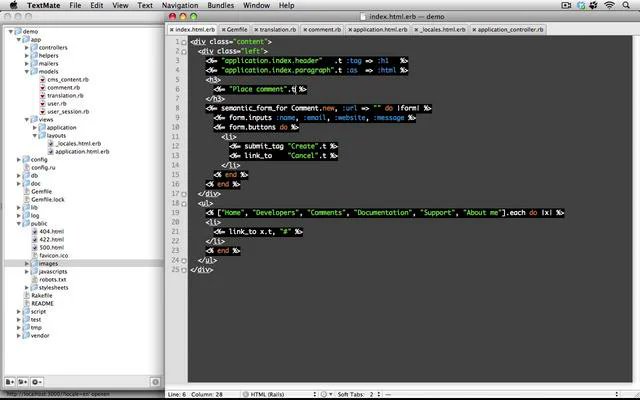Viewport: 640px width, 400px height.
Task: Click the cms_content.rb Ruby file icon
Action: click(42, 80)
